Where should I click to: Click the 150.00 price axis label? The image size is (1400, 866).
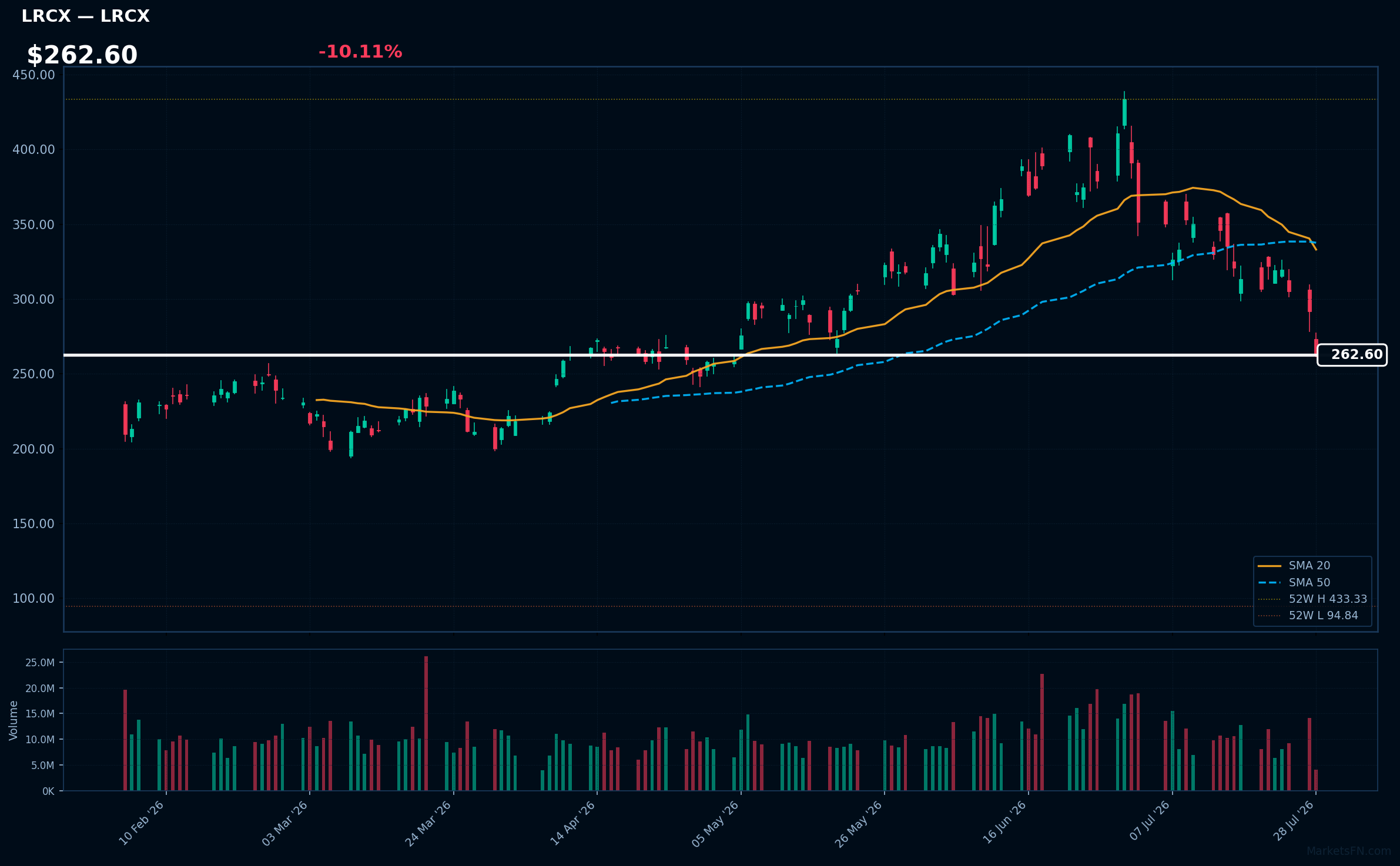(34, 524)
